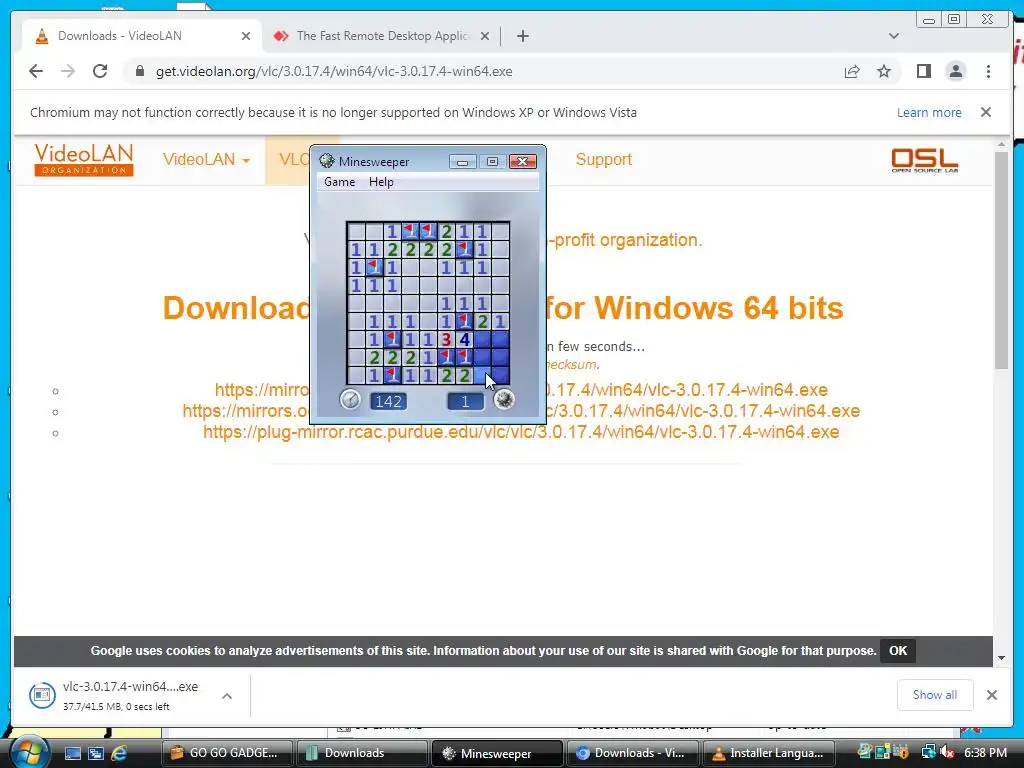This screenshot has width=1024, height=768.
Task: Open the profile avatar button
Action: (955, 71)
